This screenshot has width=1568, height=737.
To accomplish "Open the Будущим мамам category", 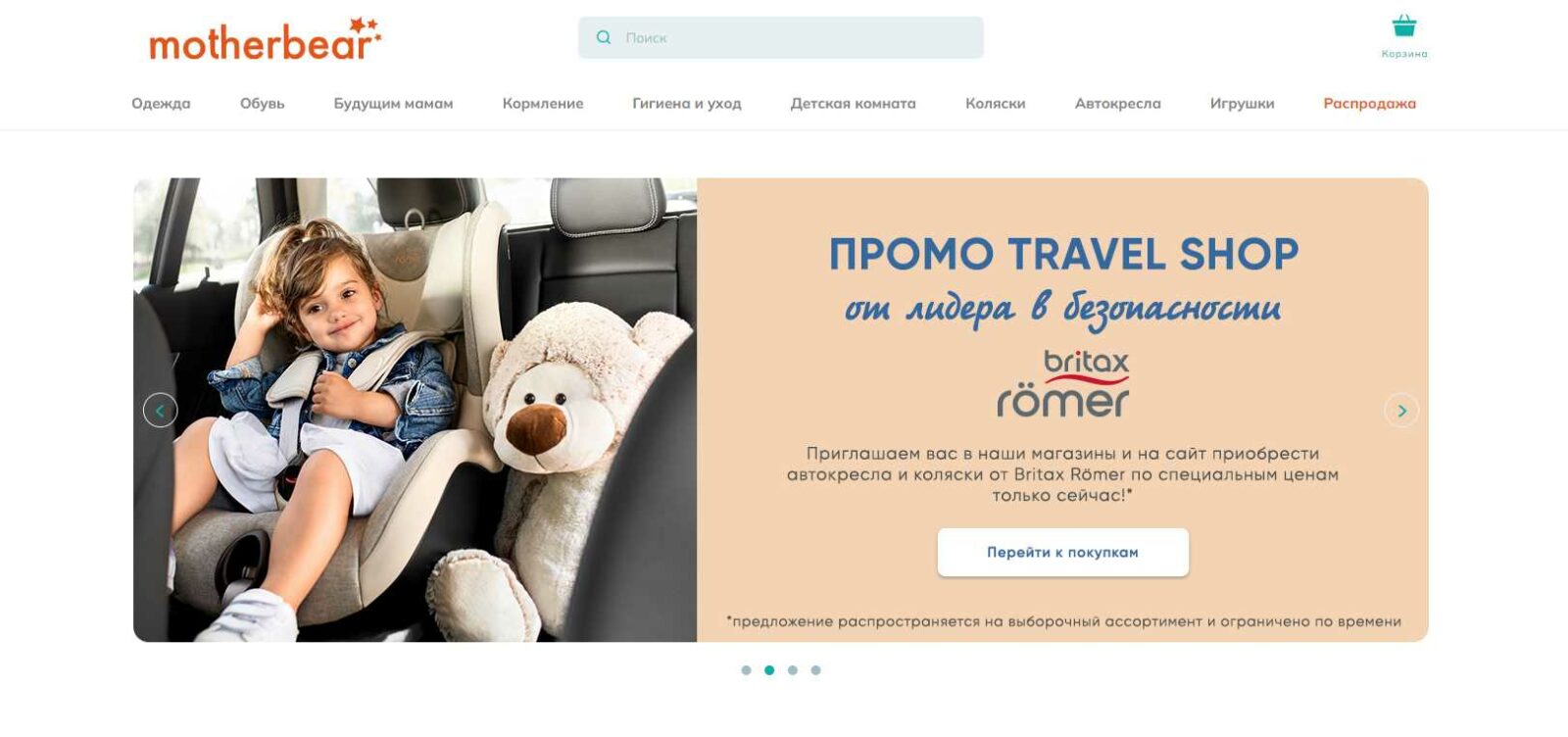I will point(393,104).
